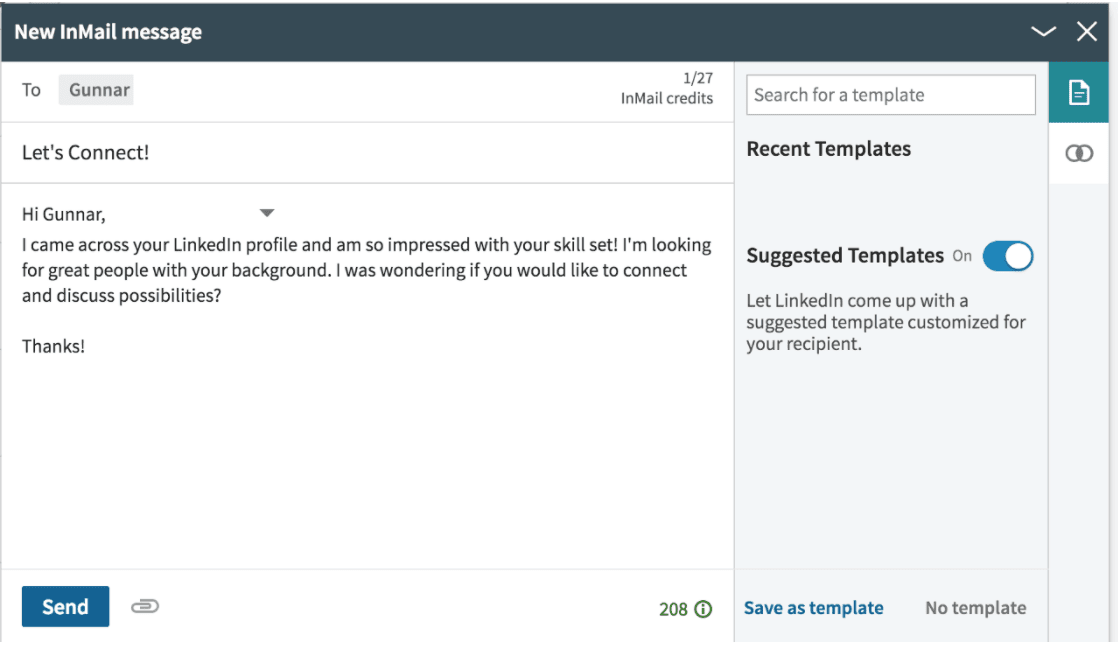Expand the dropdown arrow beside Hi Gunnar
1118x648 pixels.
[267, 213]
